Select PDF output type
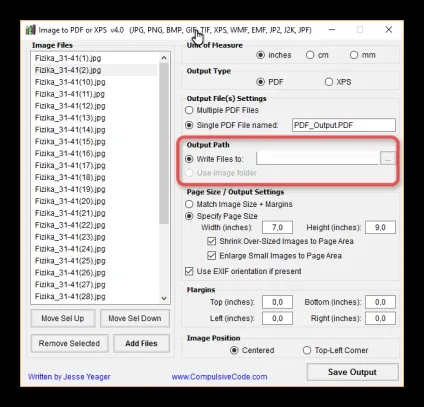 point(261,82)
